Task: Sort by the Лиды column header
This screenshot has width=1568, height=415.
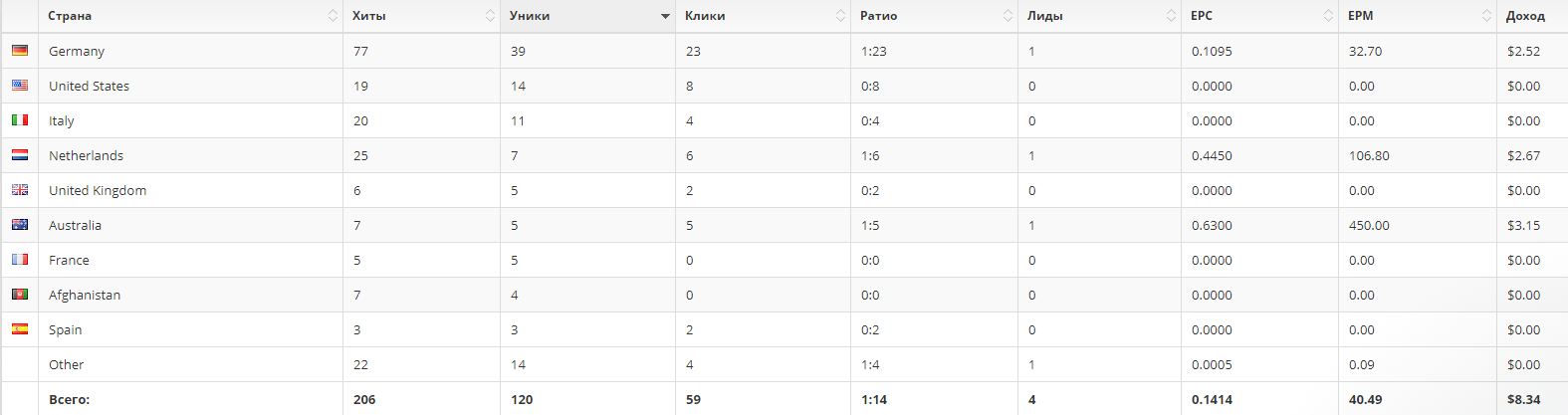Action: [1045, 16]
